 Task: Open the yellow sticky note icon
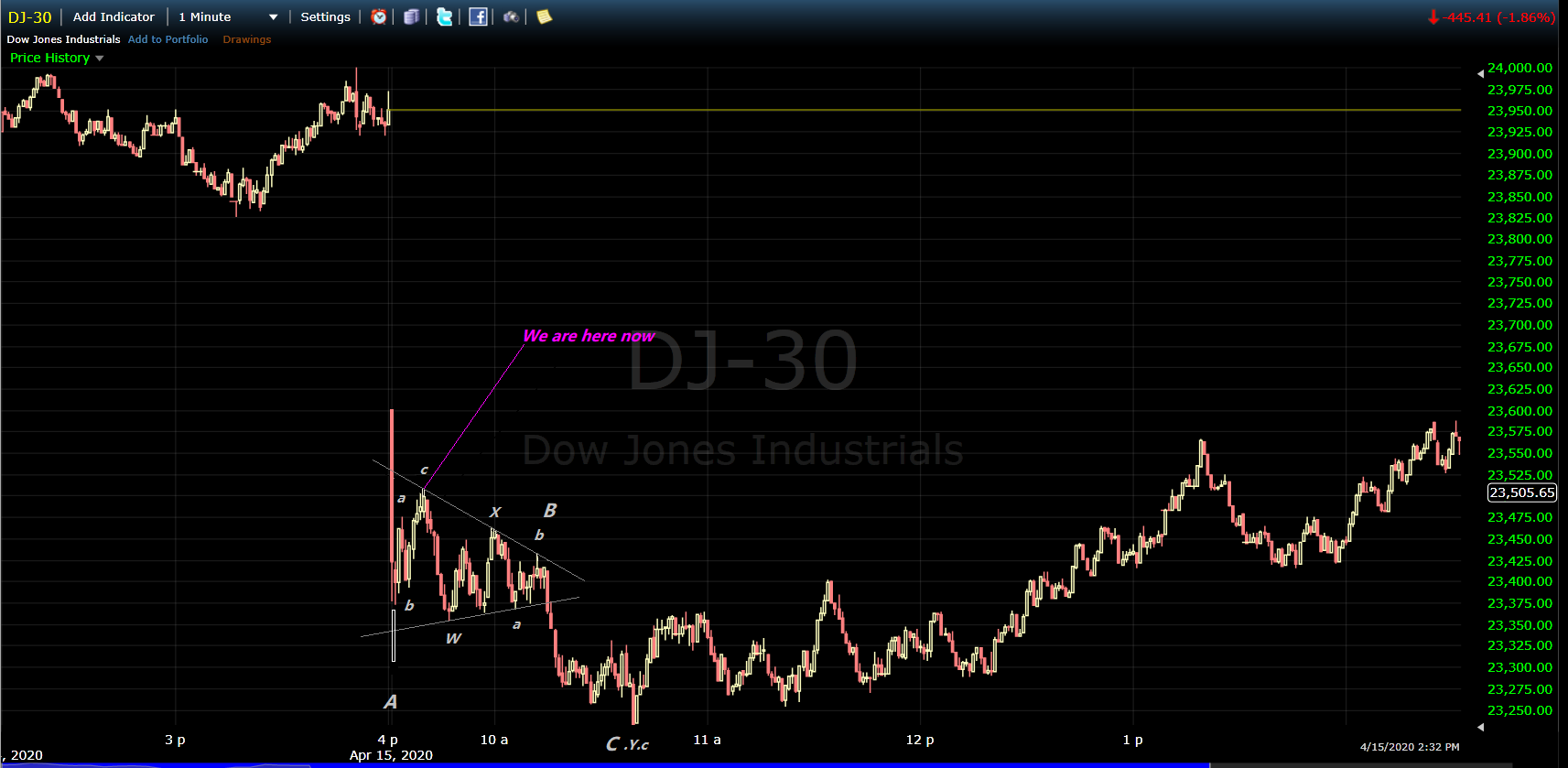point(544,16)
